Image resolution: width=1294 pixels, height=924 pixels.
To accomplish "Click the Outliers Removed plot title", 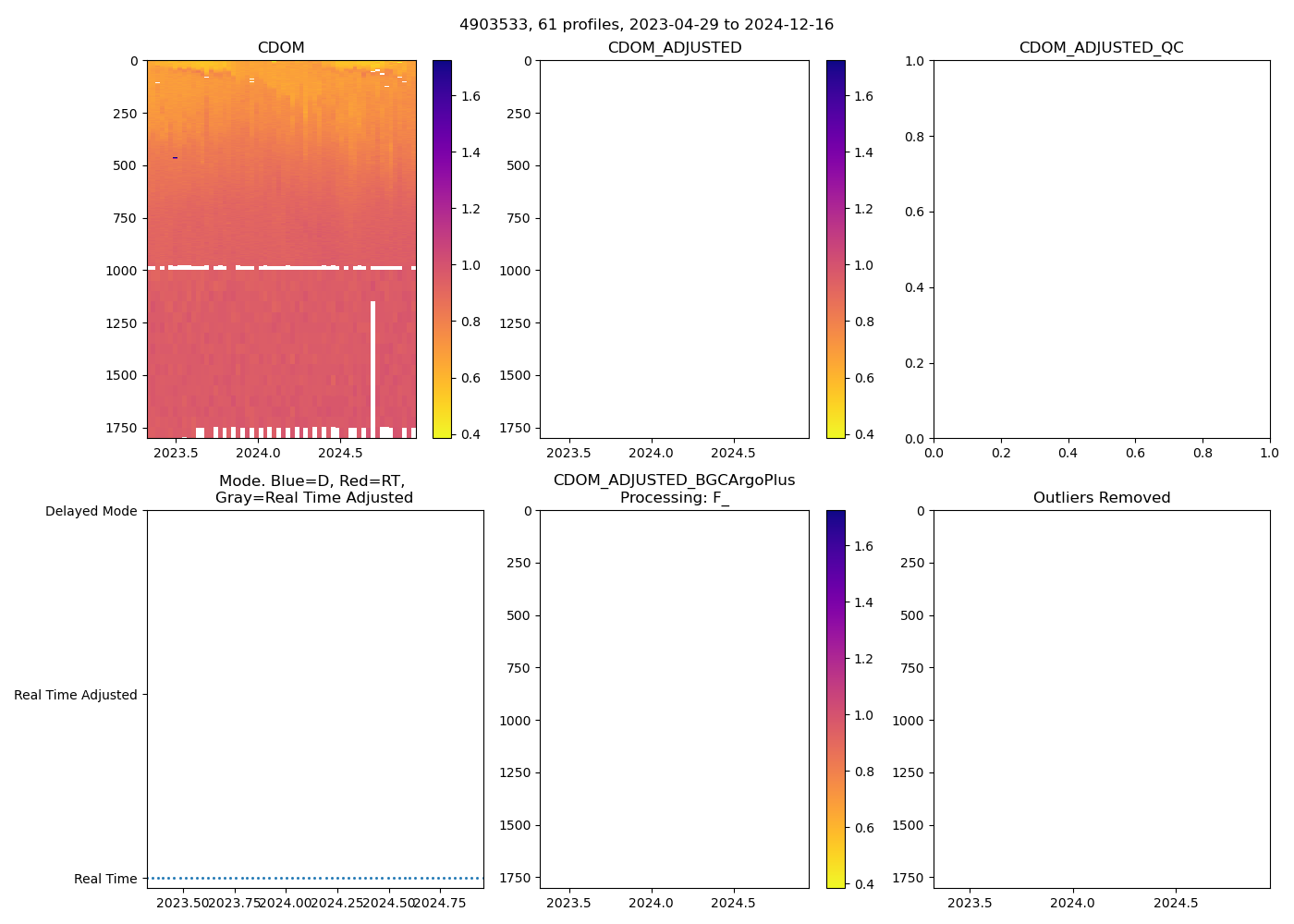I will coord(1101,497).
